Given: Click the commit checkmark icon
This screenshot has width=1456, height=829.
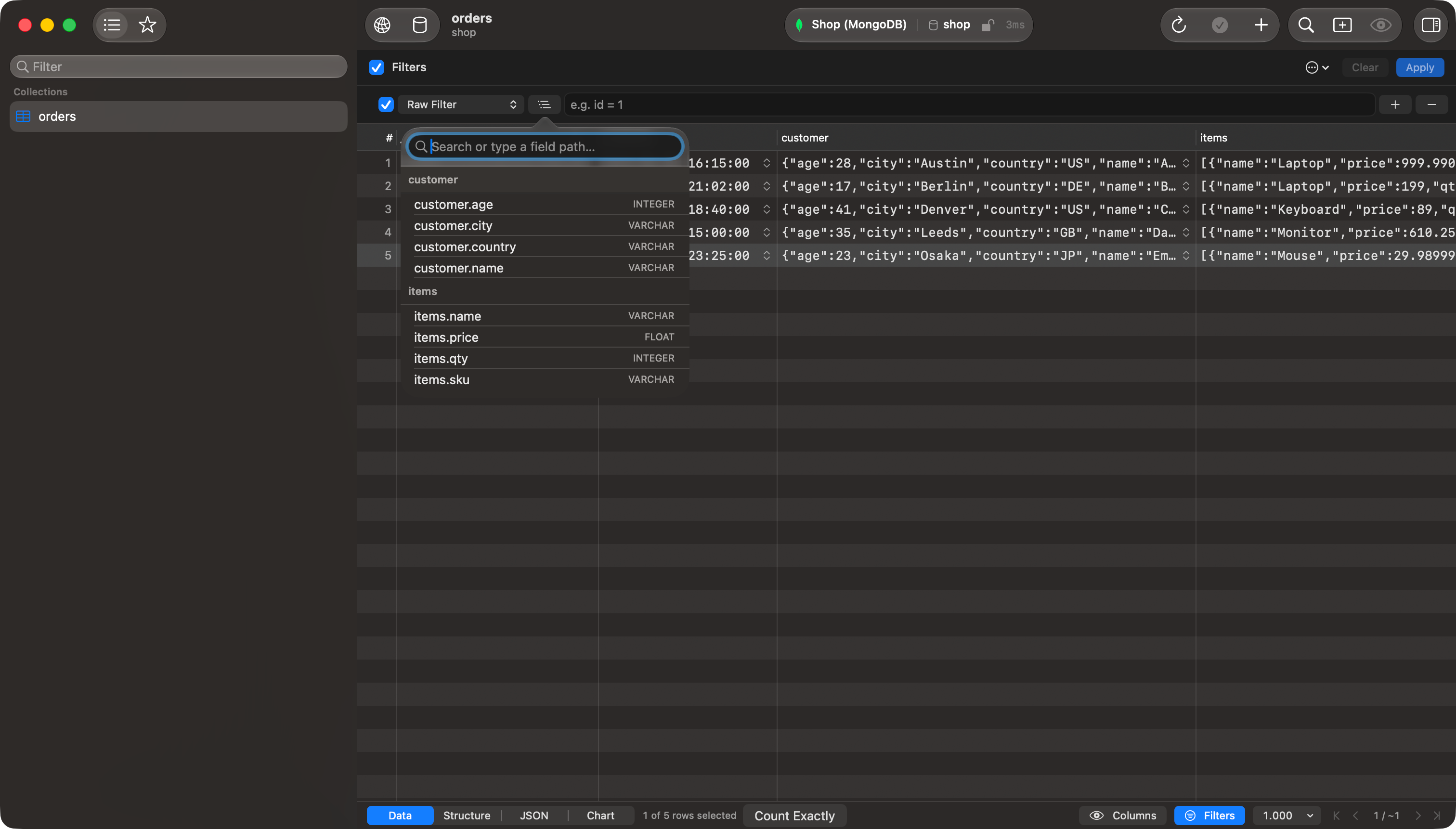Looking at the screenshot, I should (x=1220, y=25).
